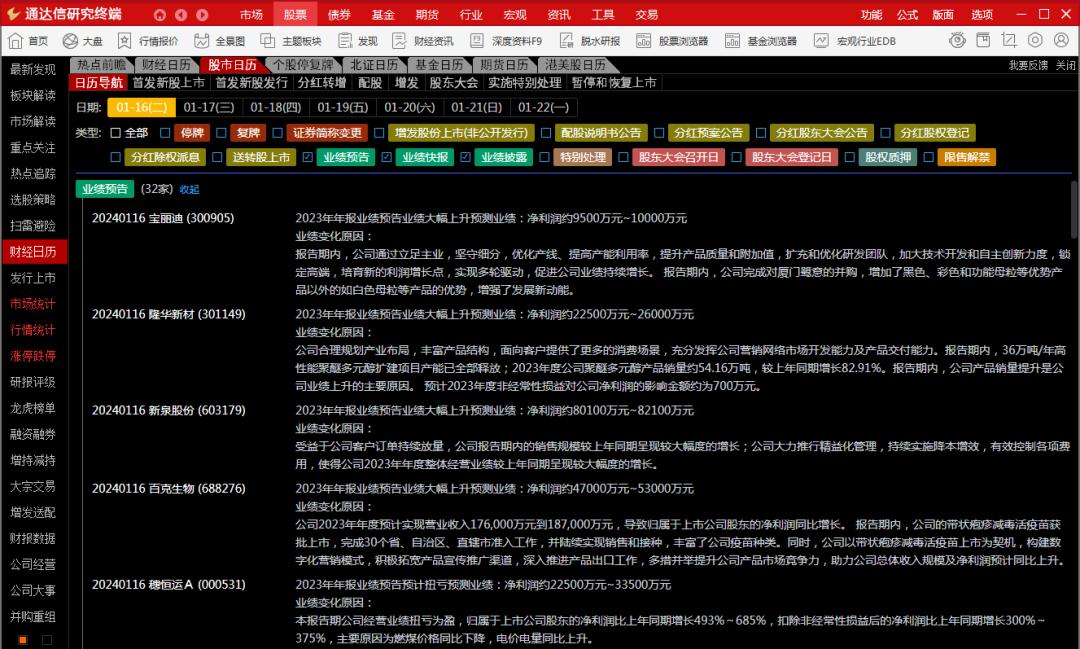
Task: Tick the 股权质押 checkbox
Action: 850,157
